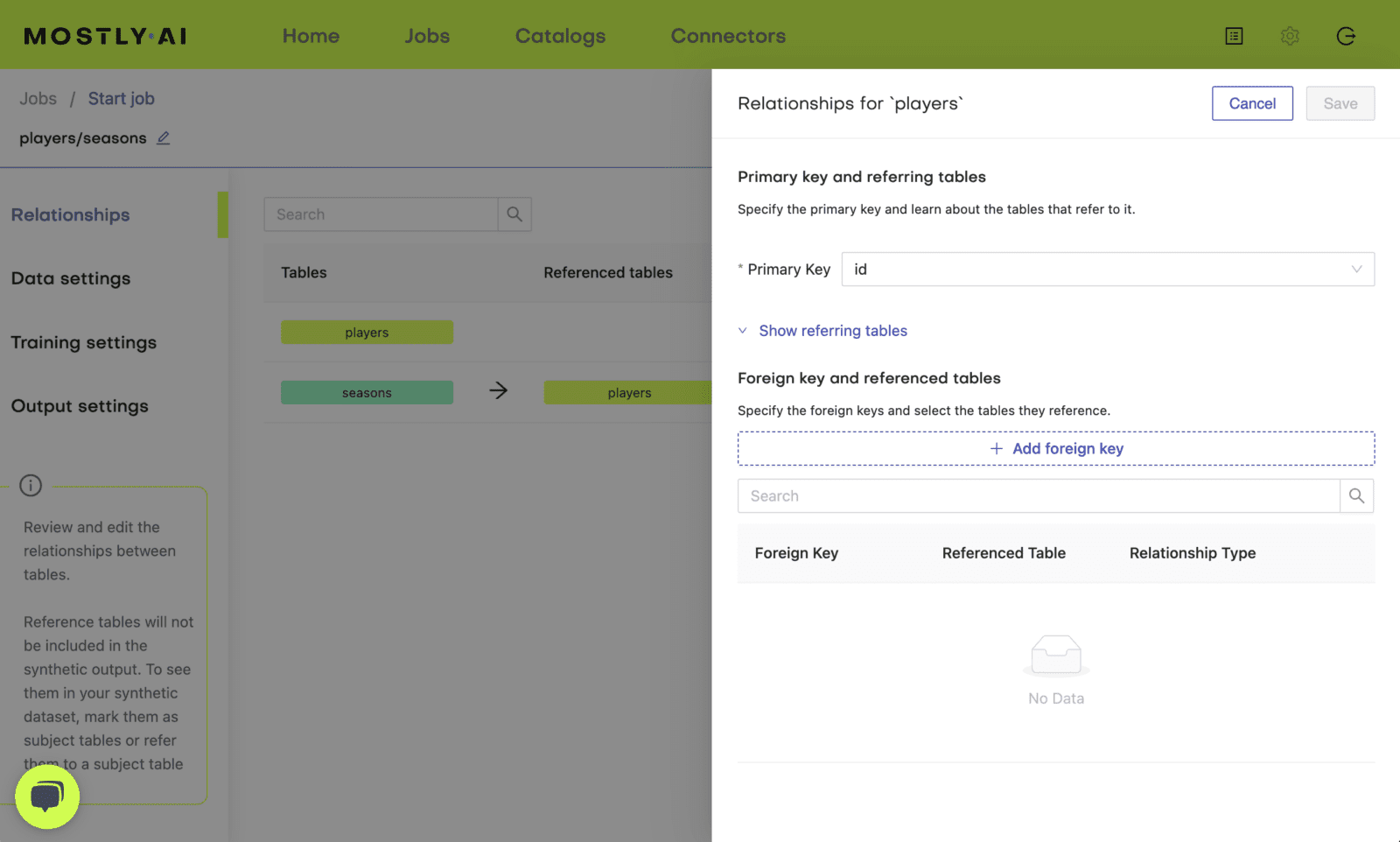Focus the foreign key Search field

tap(1039, 496)
